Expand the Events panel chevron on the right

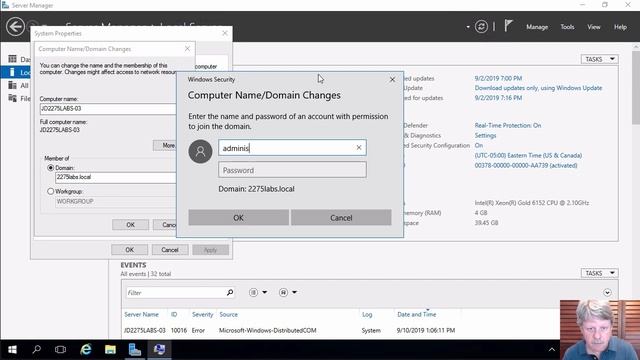(x=607, y=293)
